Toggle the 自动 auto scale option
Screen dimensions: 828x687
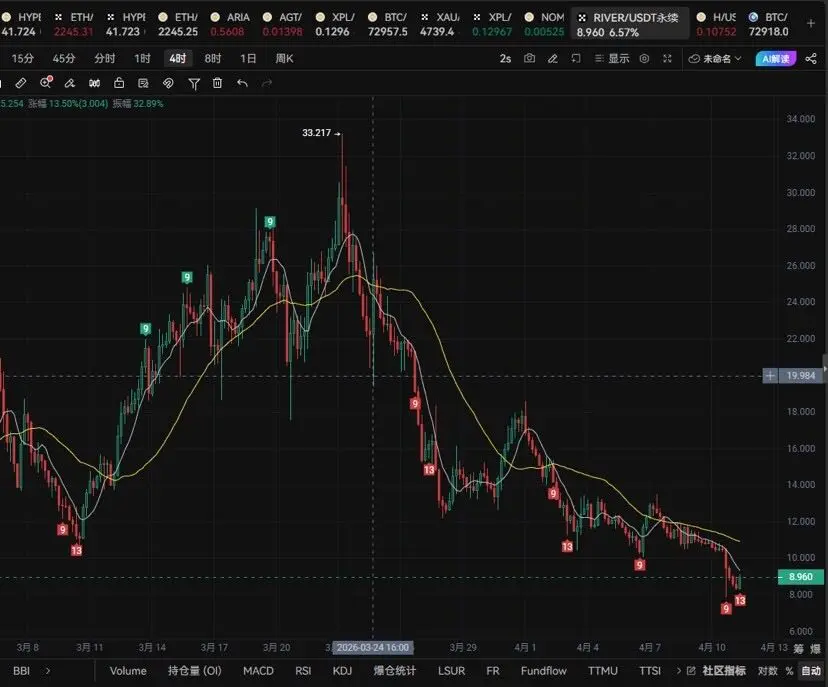pos(811,671)
